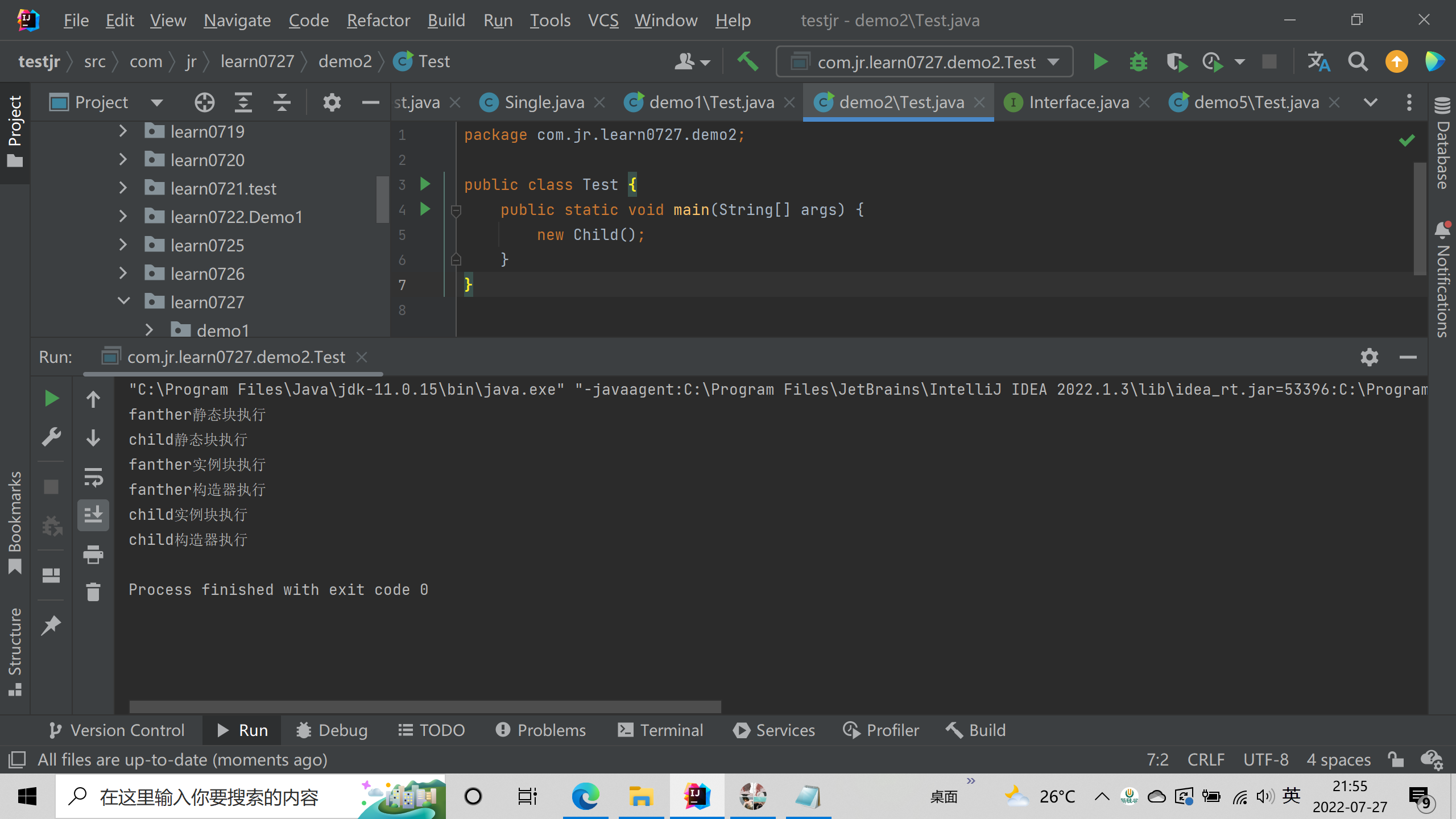The height and width of the screenshot is (819, 1456).
Task: Click the Translate icon in toolbar
Action: tap(1318, 61)
